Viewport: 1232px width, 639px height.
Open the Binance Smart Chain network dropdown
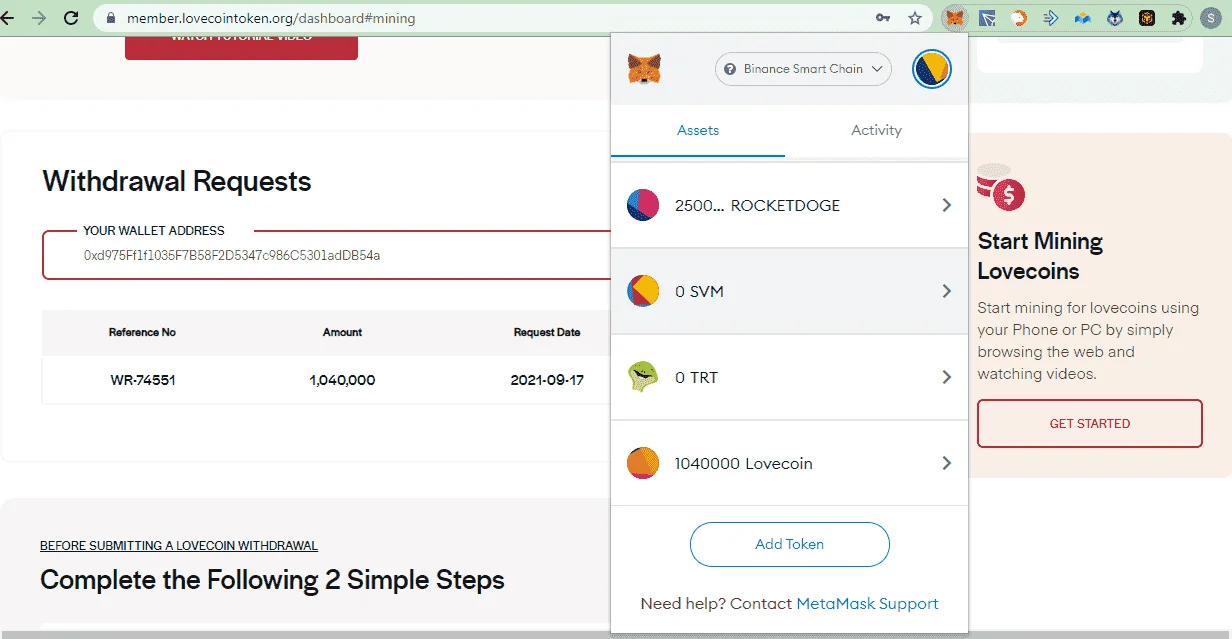803,69
